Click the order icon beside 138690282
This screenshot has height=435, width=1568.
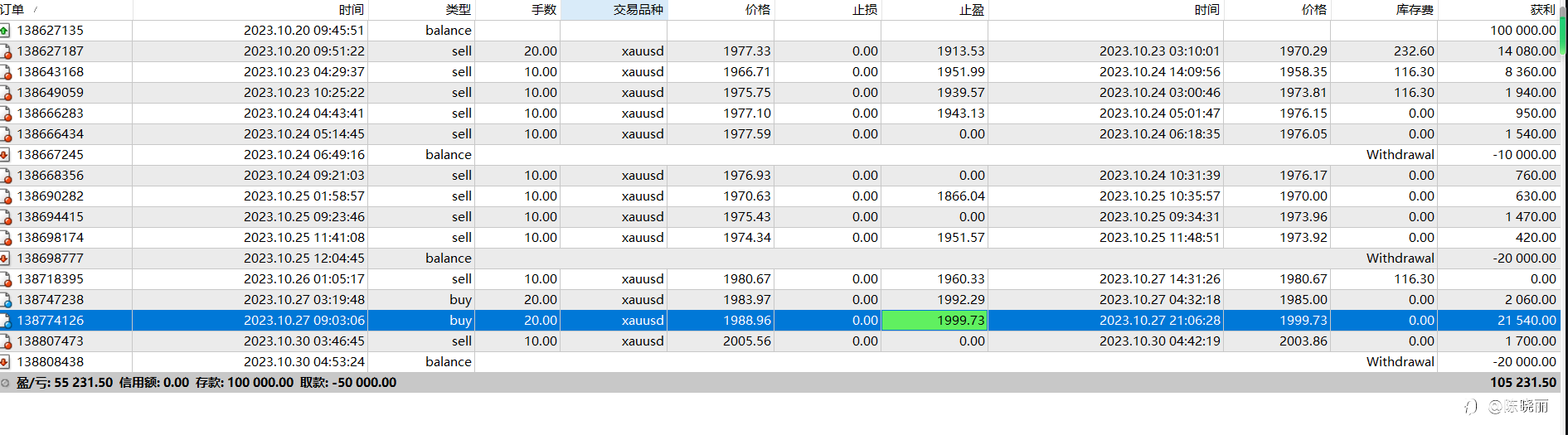tap(5, 196)
